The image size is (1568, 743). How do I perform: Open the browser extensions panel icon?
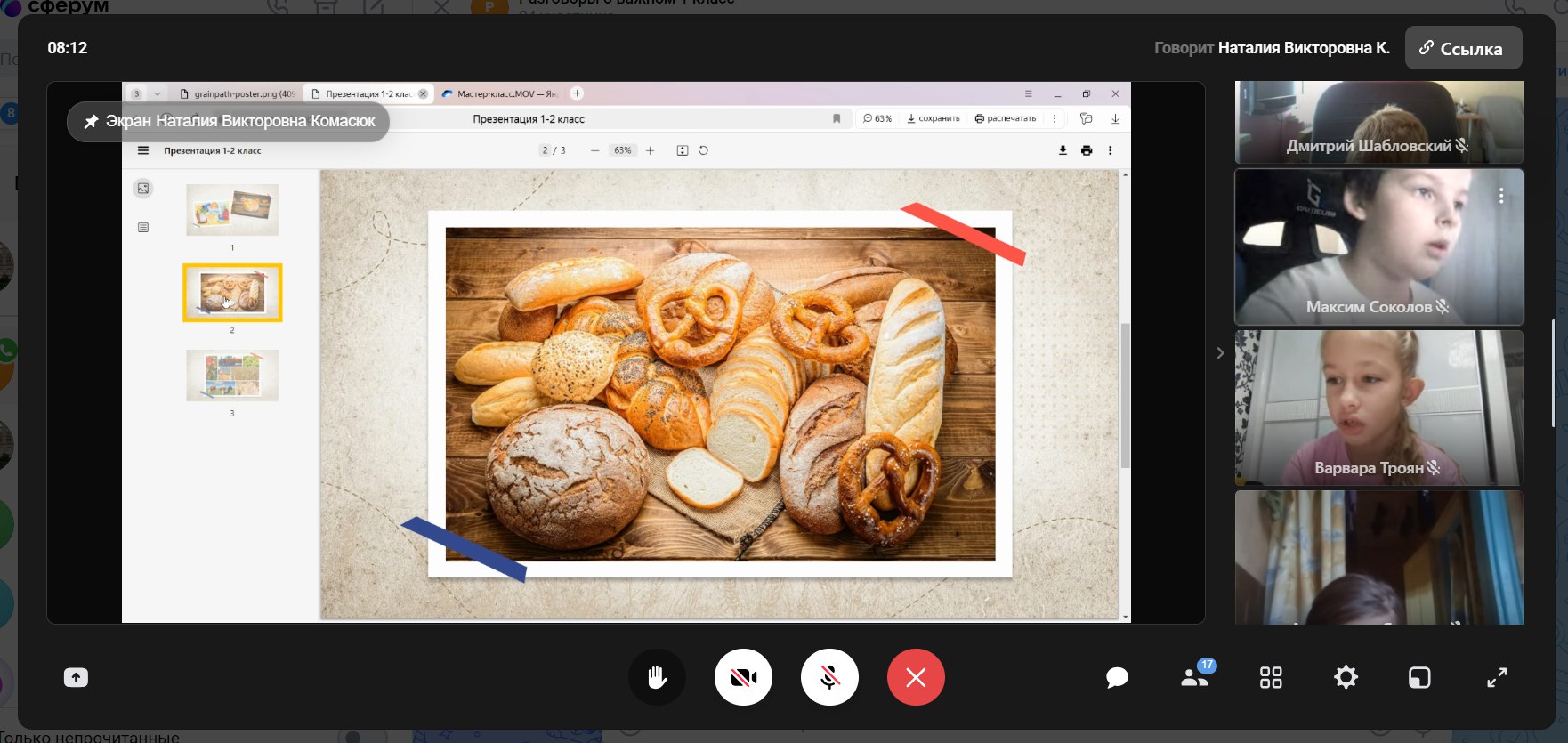point(1086,118)
